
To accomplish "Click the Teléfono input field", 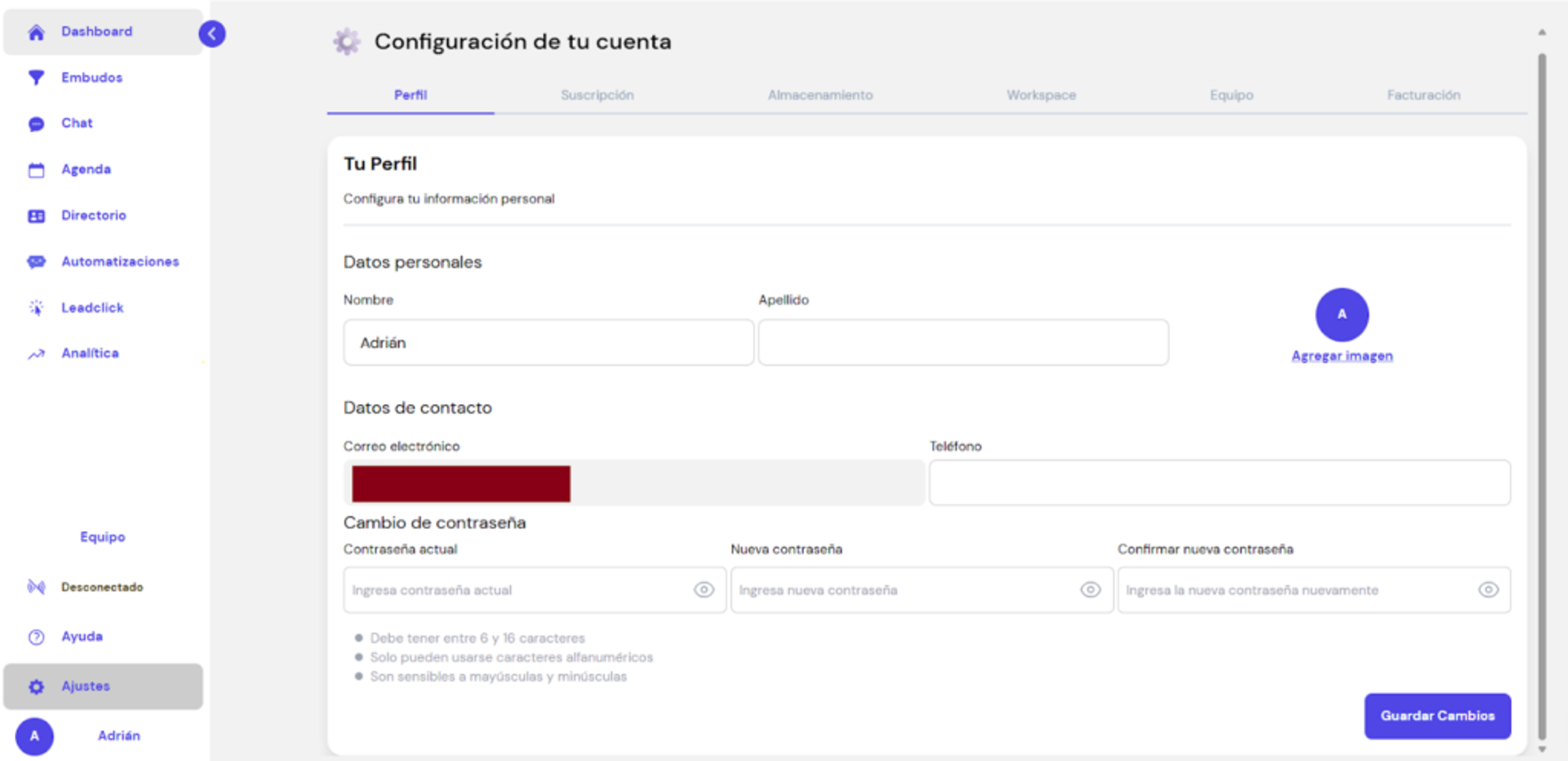I will pos(1219,483).
